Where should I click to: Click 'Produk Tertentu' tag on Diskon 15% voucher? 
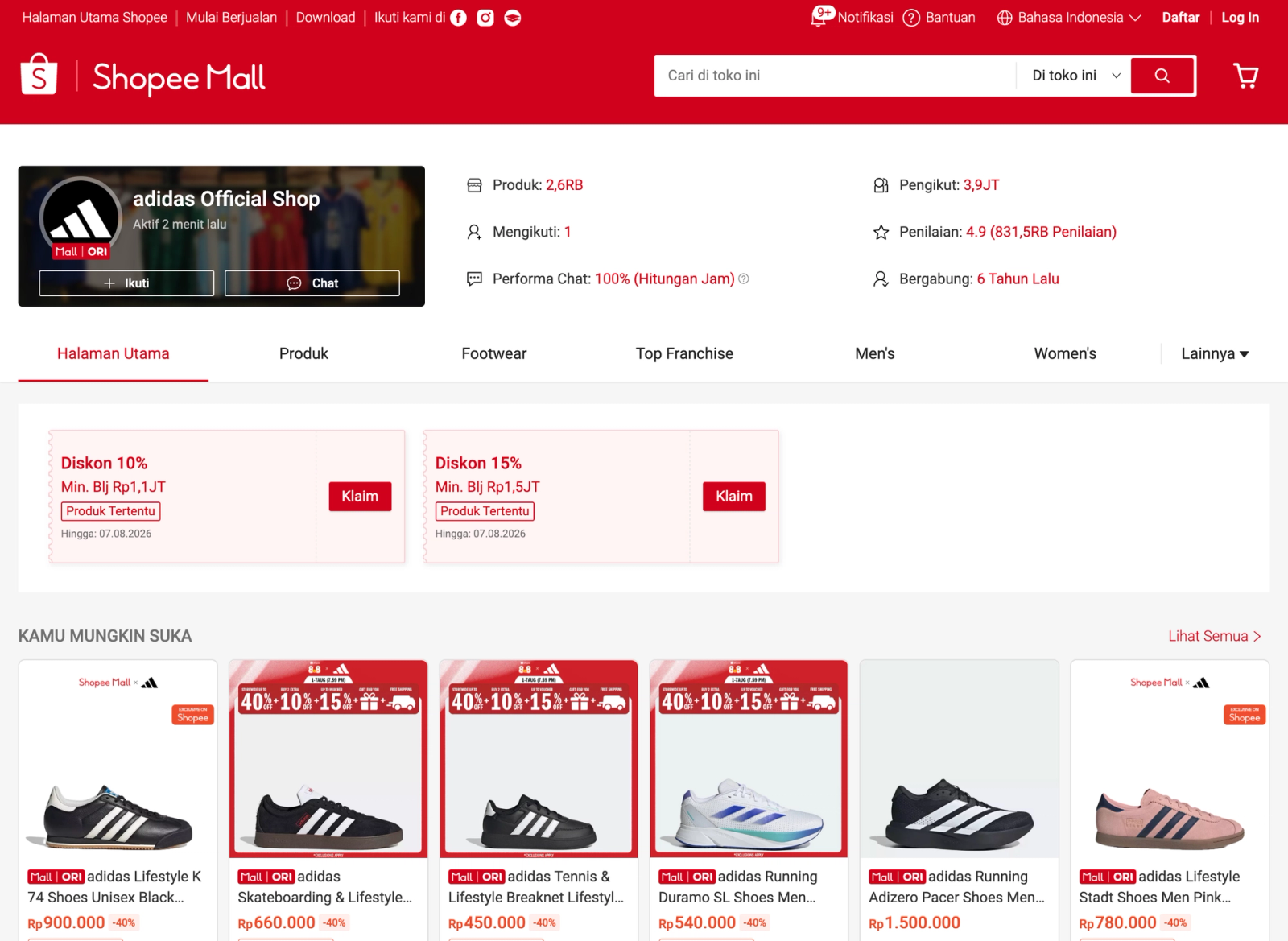pos(485,511)
